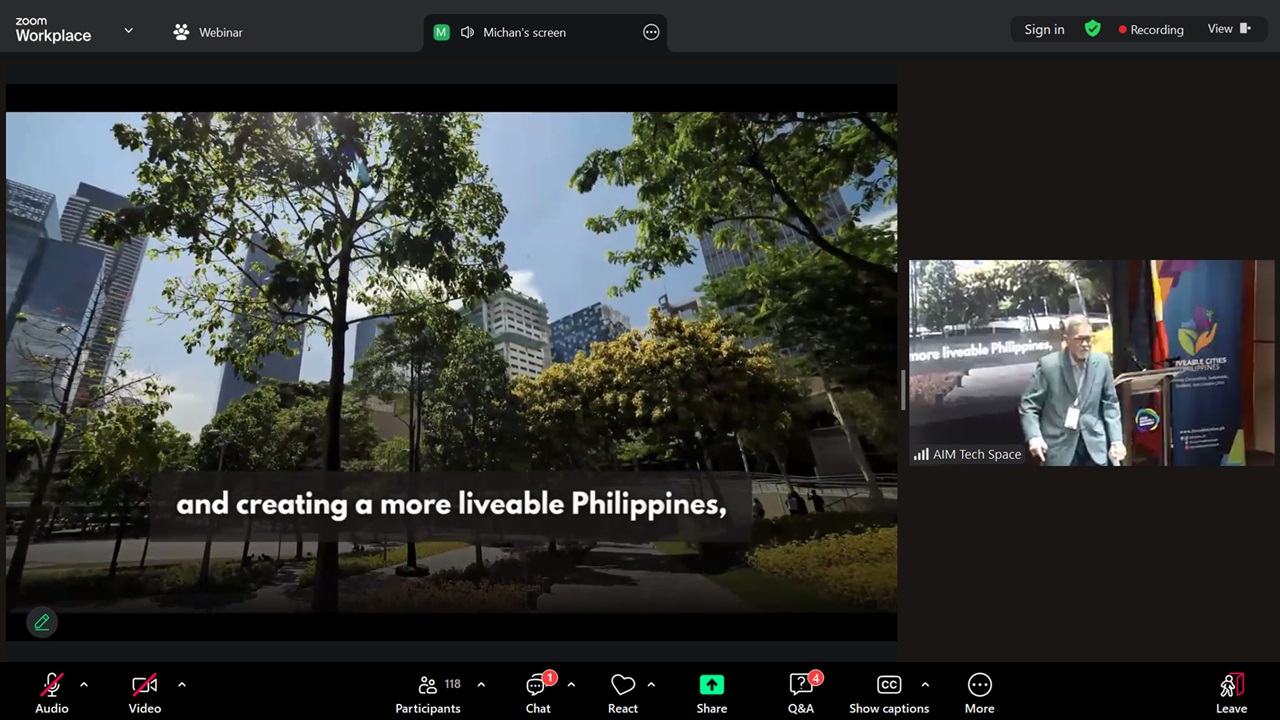Expand Zoom Workplace dropdown chevron
The image size is (1280, 720).
click(x=128, y=31)
